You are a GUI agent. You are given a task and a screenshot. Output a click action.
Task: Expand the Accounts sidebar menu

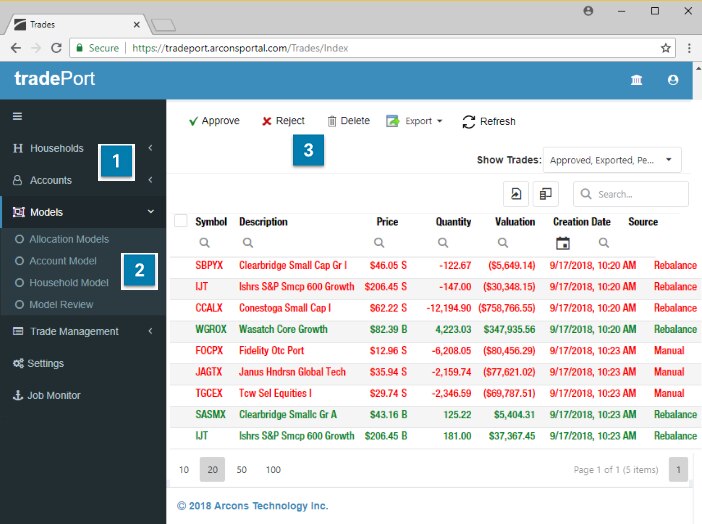(x=83, y=180)
